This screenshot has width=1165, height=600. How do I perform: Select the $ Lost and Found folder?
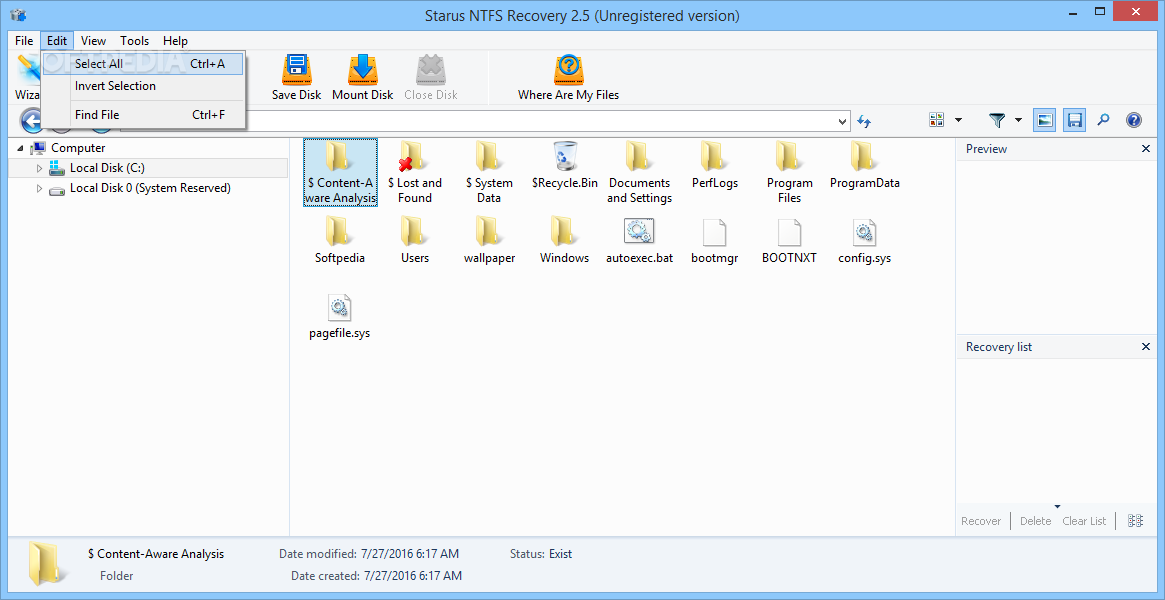point(415,172)
